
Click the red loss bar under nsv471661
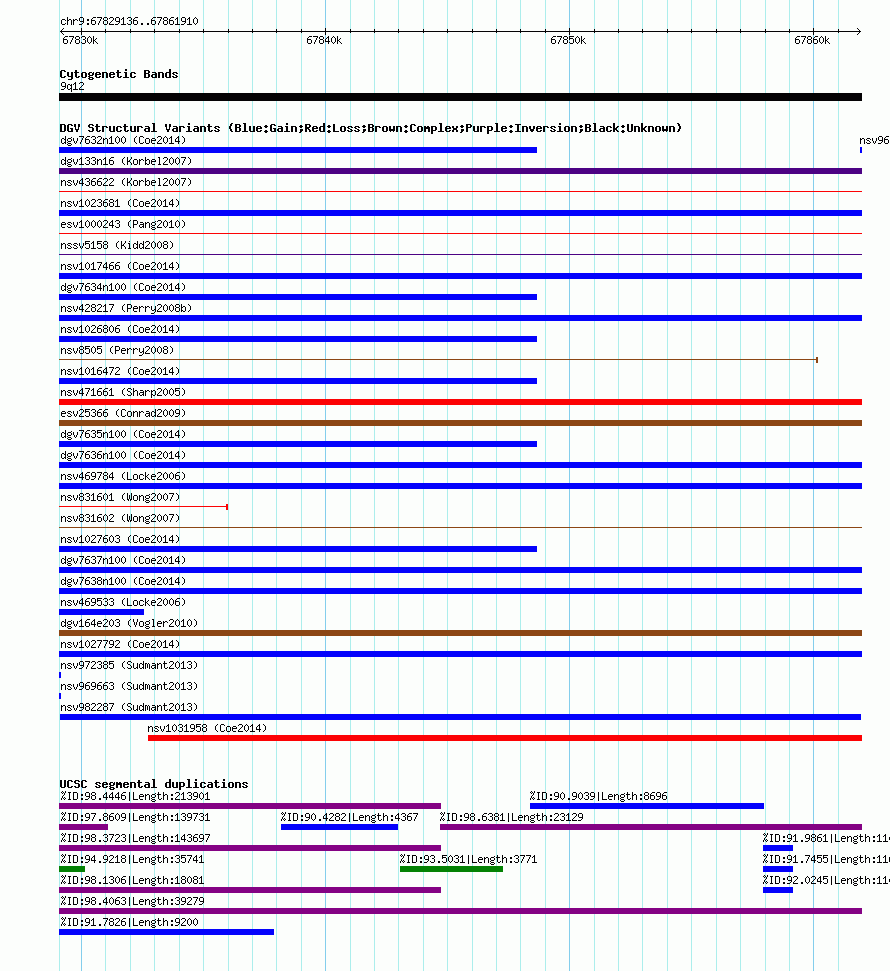[460, 403]
